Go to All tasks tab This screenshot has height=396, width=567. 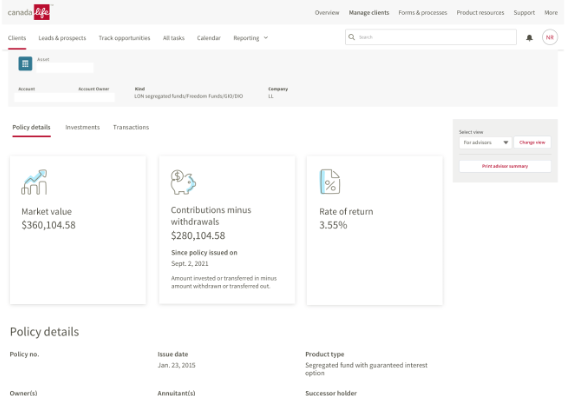pyautogui.click(x=174, y=38)
